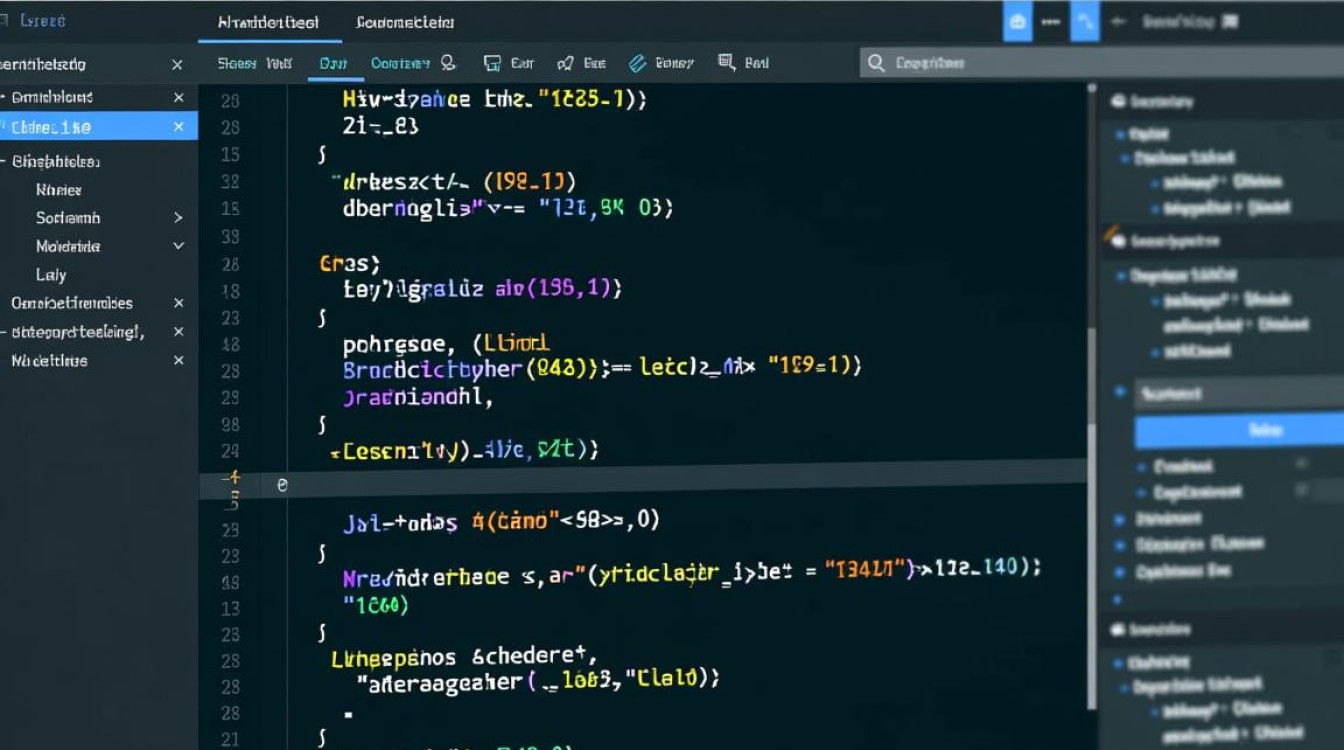Click the blue undo arrow icon top right
Screen dimensions: 1344x750
pyautogui.click(x=1086, y=21)
